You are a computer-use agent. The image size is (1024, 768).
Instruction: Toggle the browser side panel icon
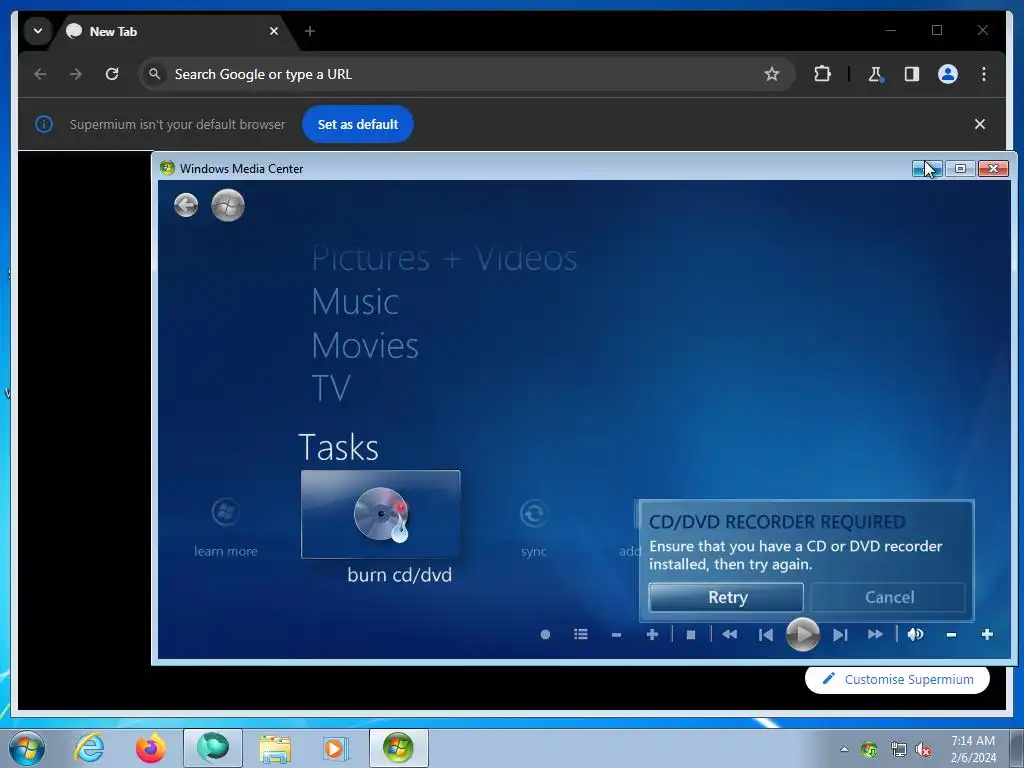(912, 74)
